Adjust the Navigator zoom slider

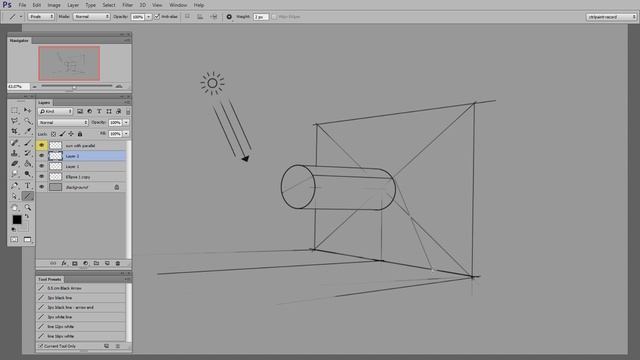click(75, 87)
